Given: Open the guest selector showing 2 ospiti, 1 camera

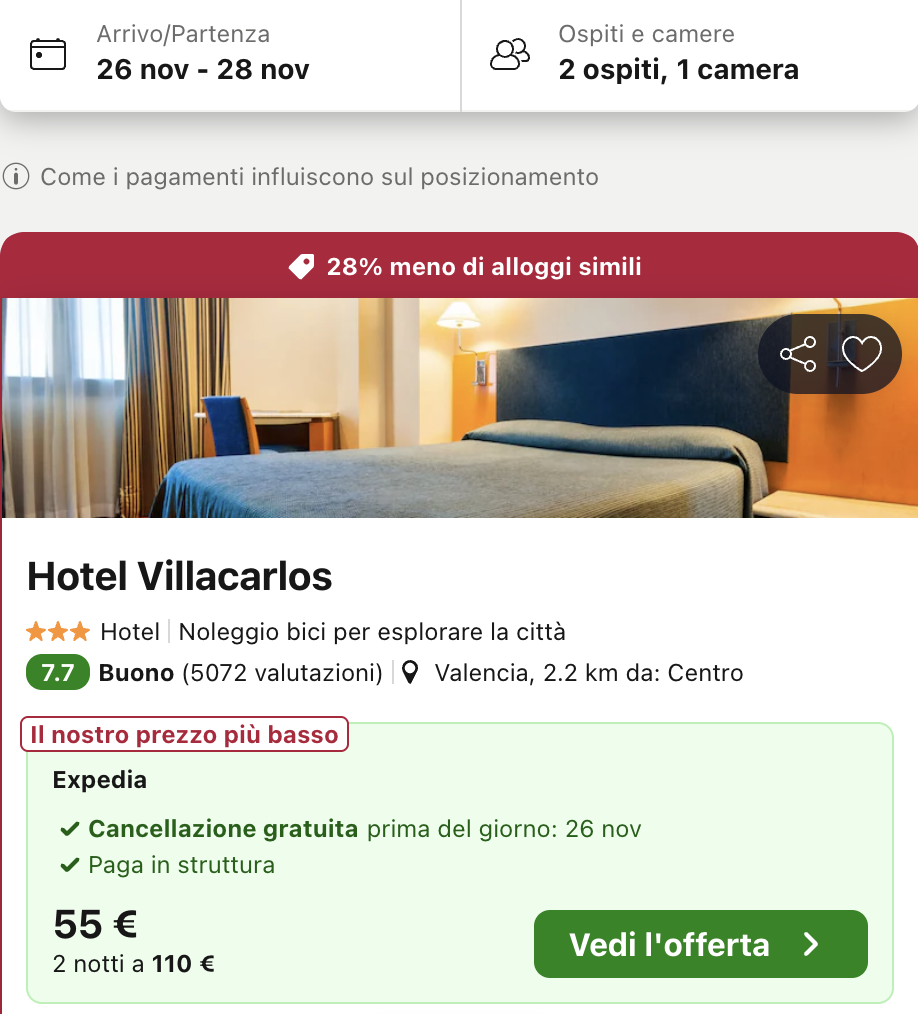Looking at the screenshot, I should [677, 70].
